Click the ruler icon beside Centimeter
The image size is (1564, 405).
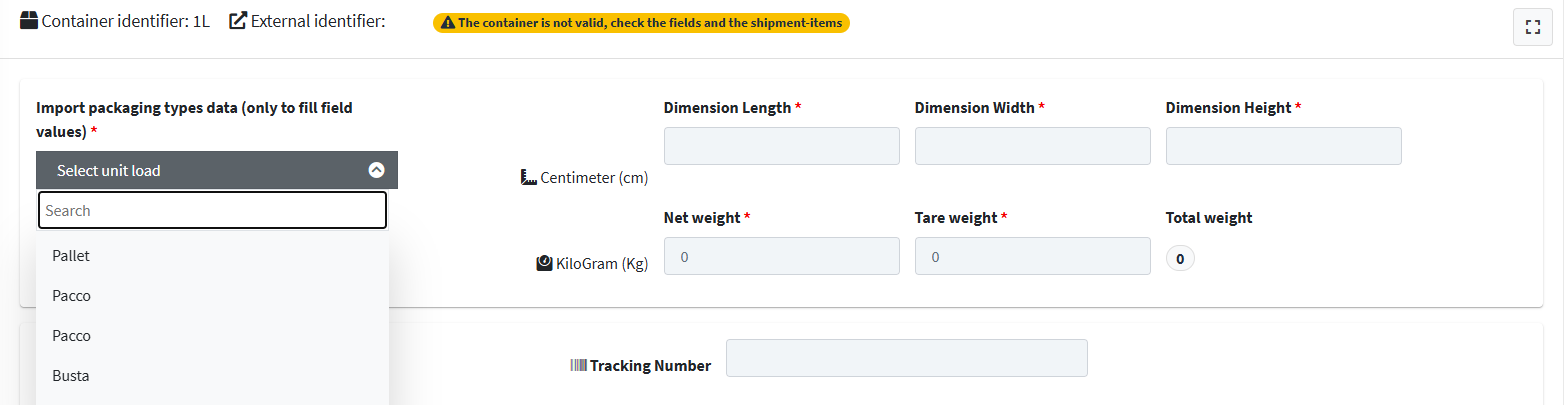coord(529,177)
